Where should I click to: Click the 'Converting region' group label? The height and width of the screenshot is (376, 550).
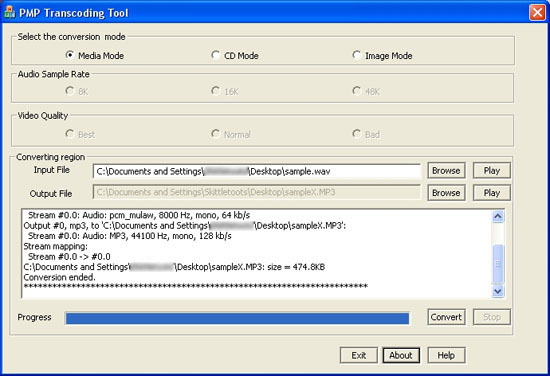pos(51,157)
